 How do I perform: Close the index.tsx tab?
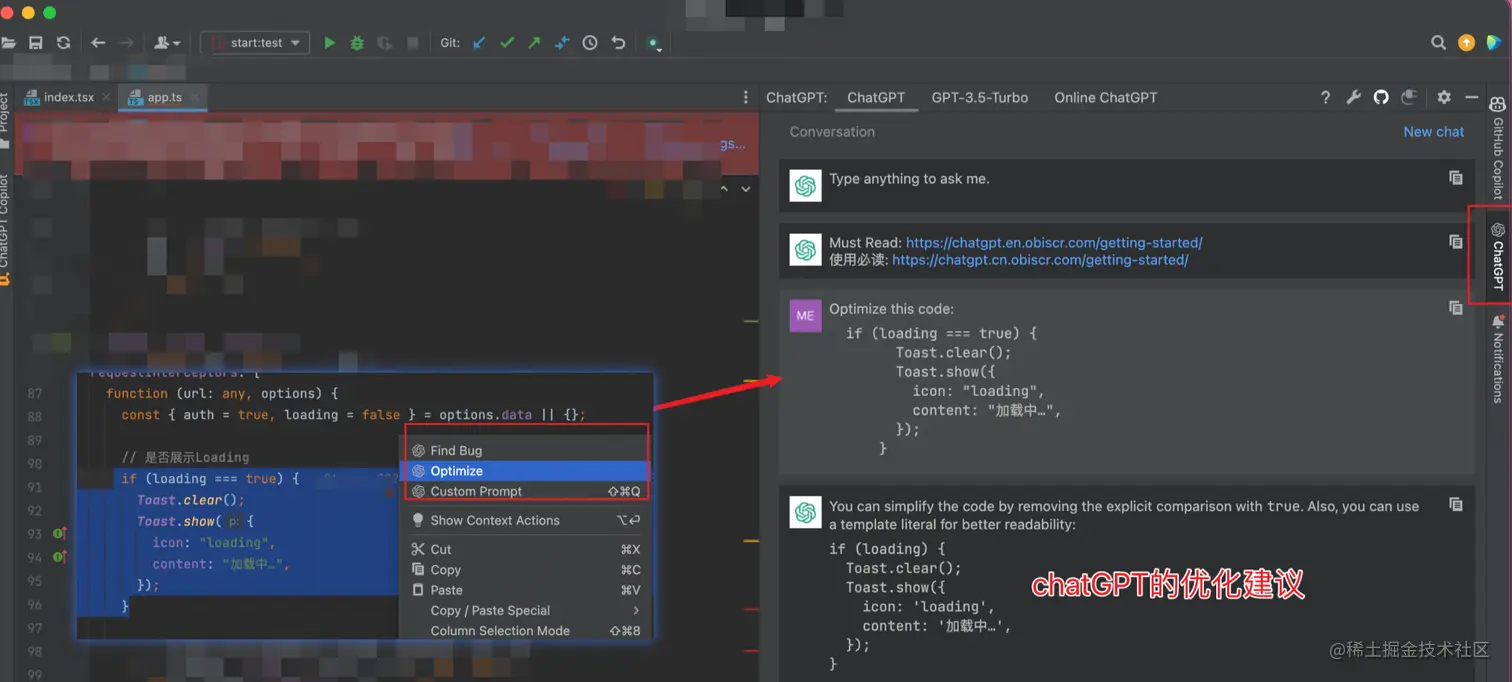point(106,98)
